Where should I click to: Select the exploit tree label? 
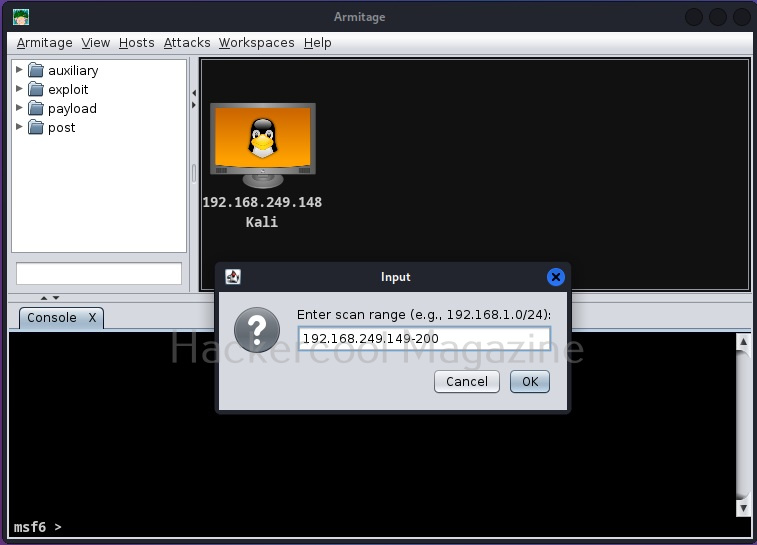pyautogui.click(x=68, y=90)
